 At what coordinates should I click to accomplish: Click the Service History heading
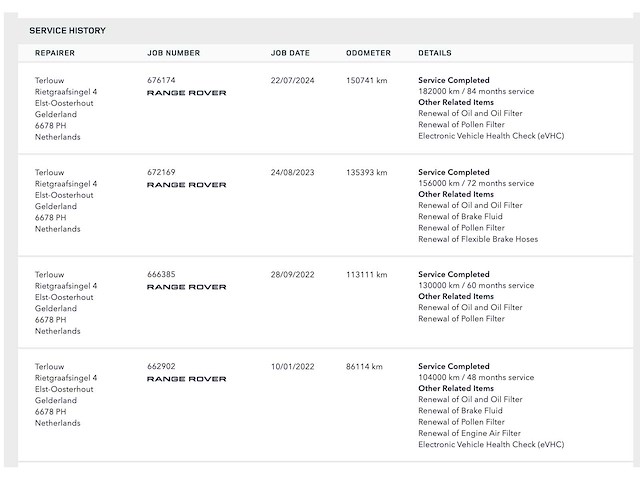coord(67,31)
